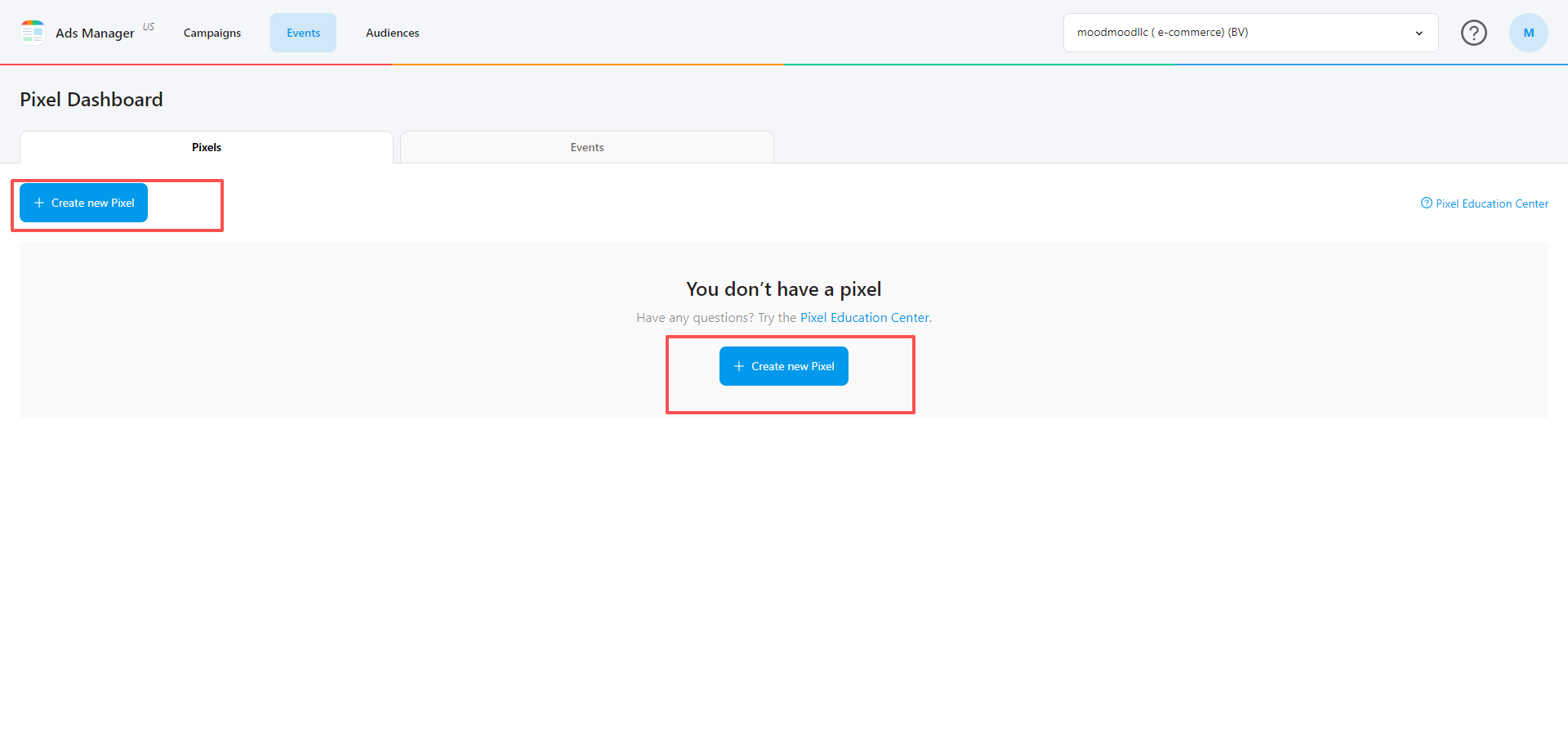Click plus icon in centered Create new Pixel button
1568x751 pixels.
pos(738,366)
